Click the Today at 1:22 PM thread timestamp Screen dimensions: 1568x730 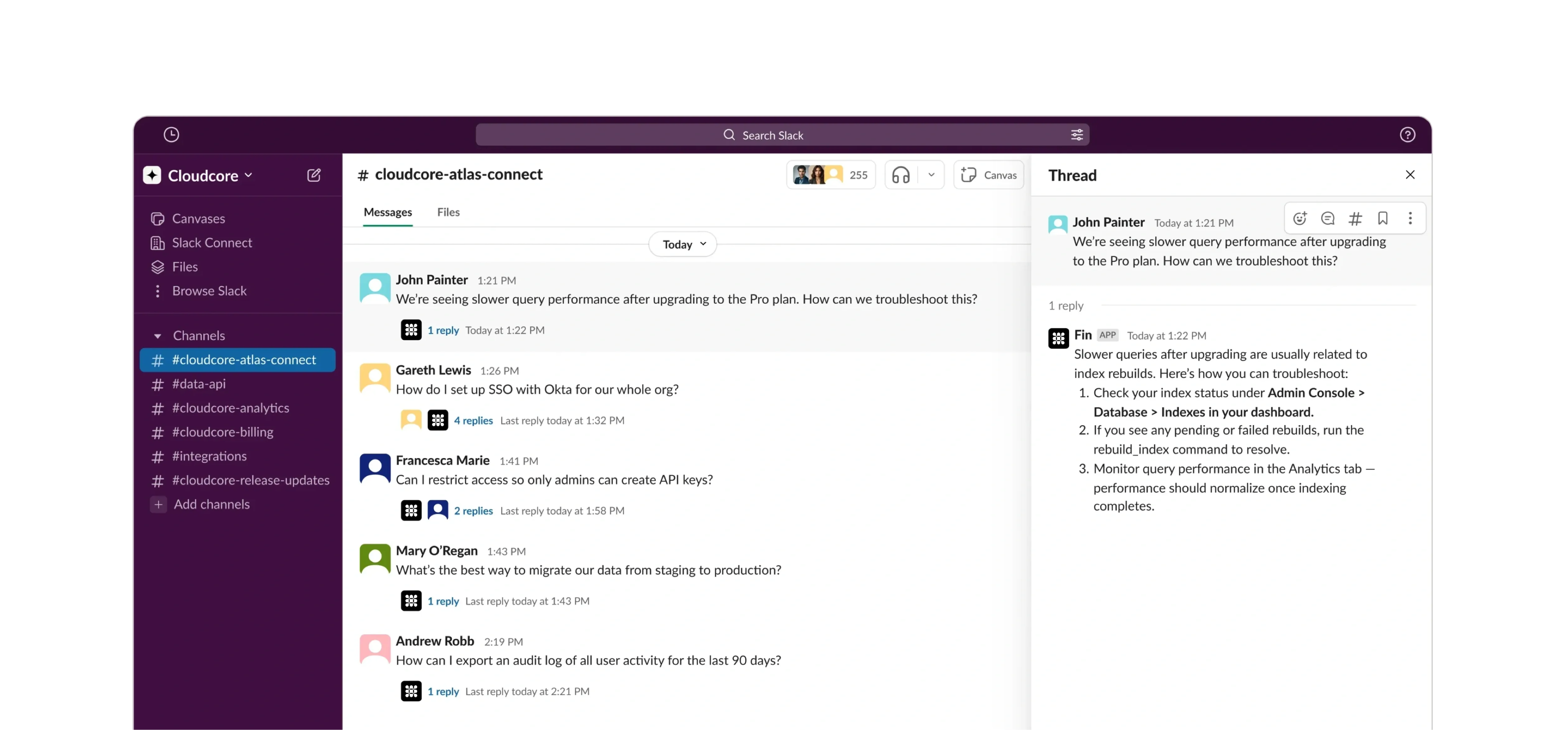[x=1166, y=336]
